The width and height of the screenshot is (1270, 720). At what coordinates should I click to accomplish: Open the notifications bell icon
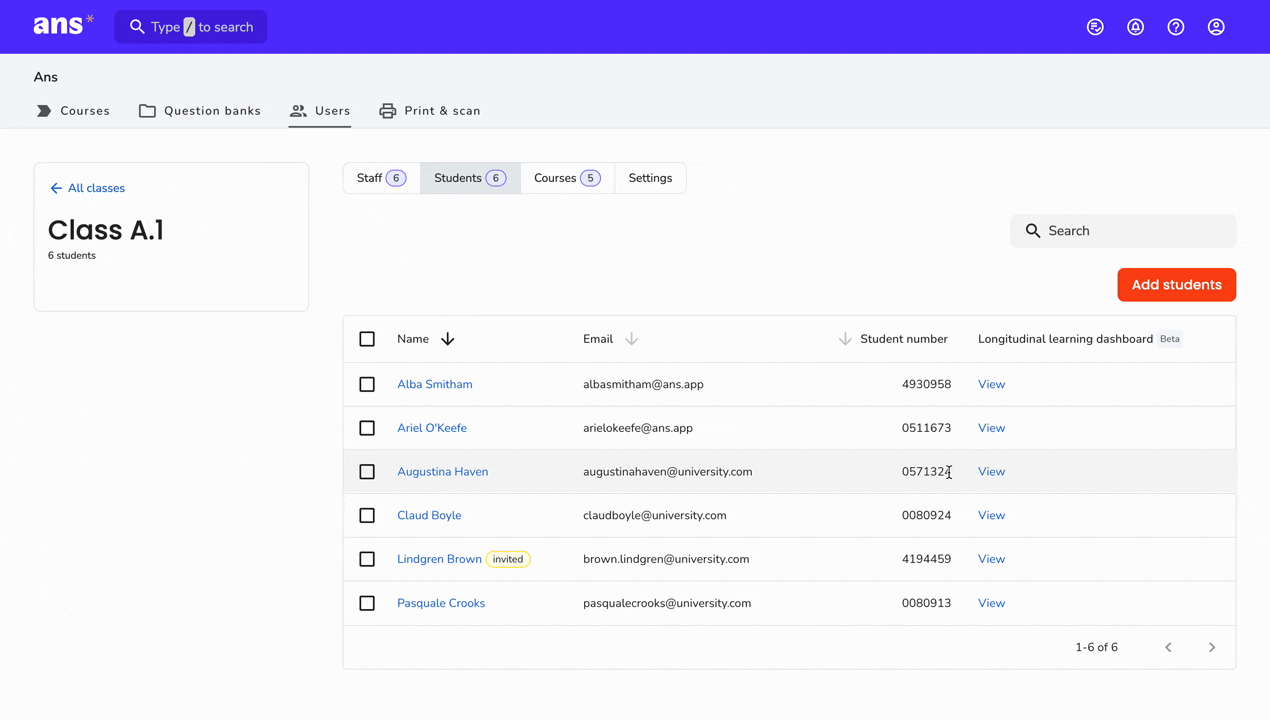pos(1135,27)
